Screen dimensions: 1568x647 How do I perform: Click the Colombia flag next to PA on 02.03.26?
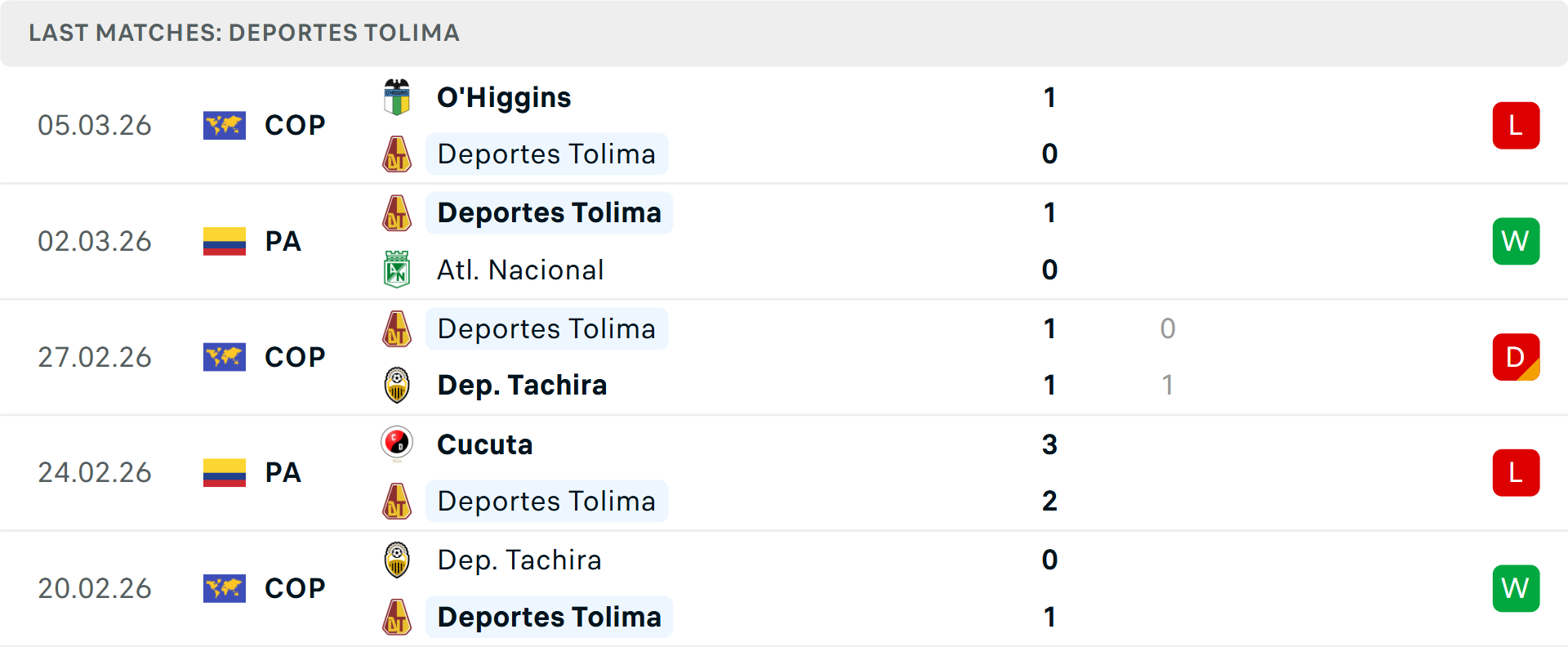224,241
